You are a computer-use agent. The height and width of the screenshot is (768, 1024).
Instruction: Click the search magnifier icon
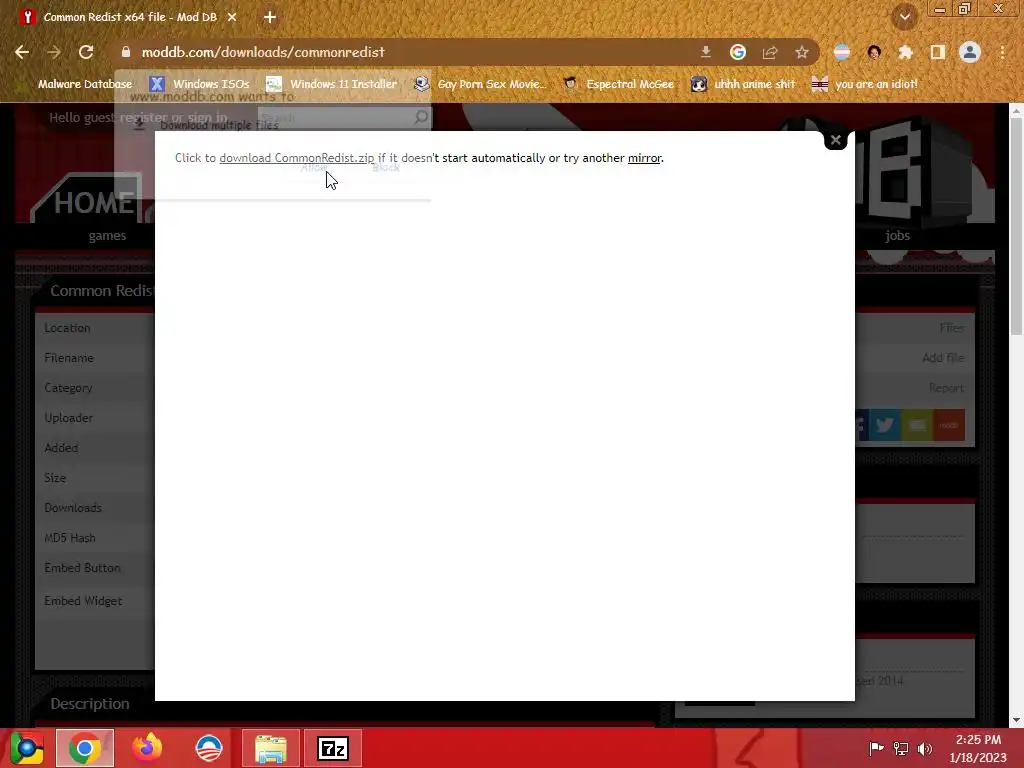421,118
